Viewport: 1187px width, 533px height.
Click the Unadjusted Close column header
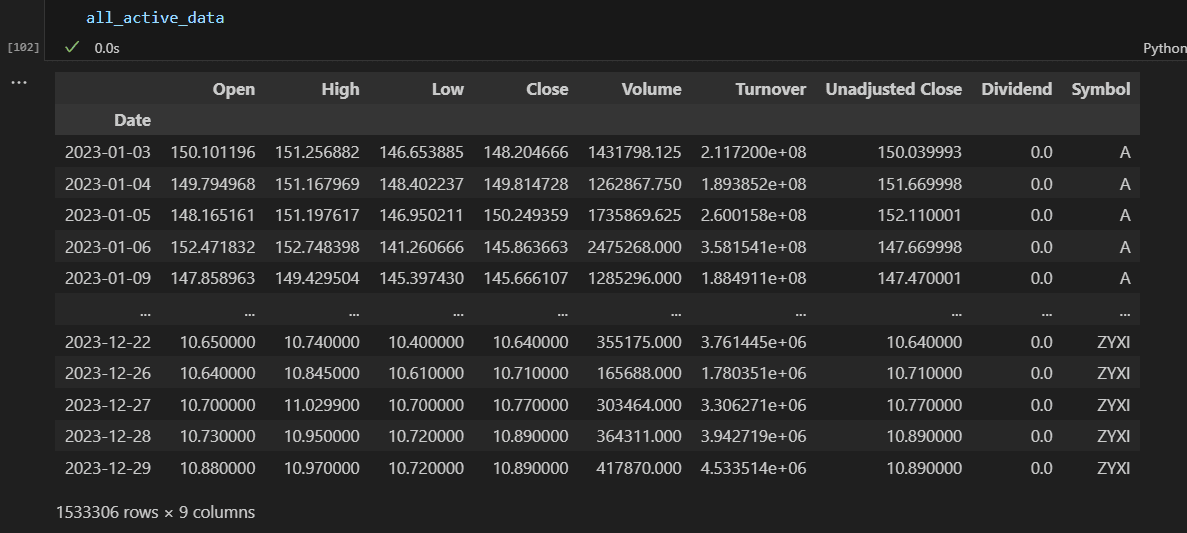[893, 89]
